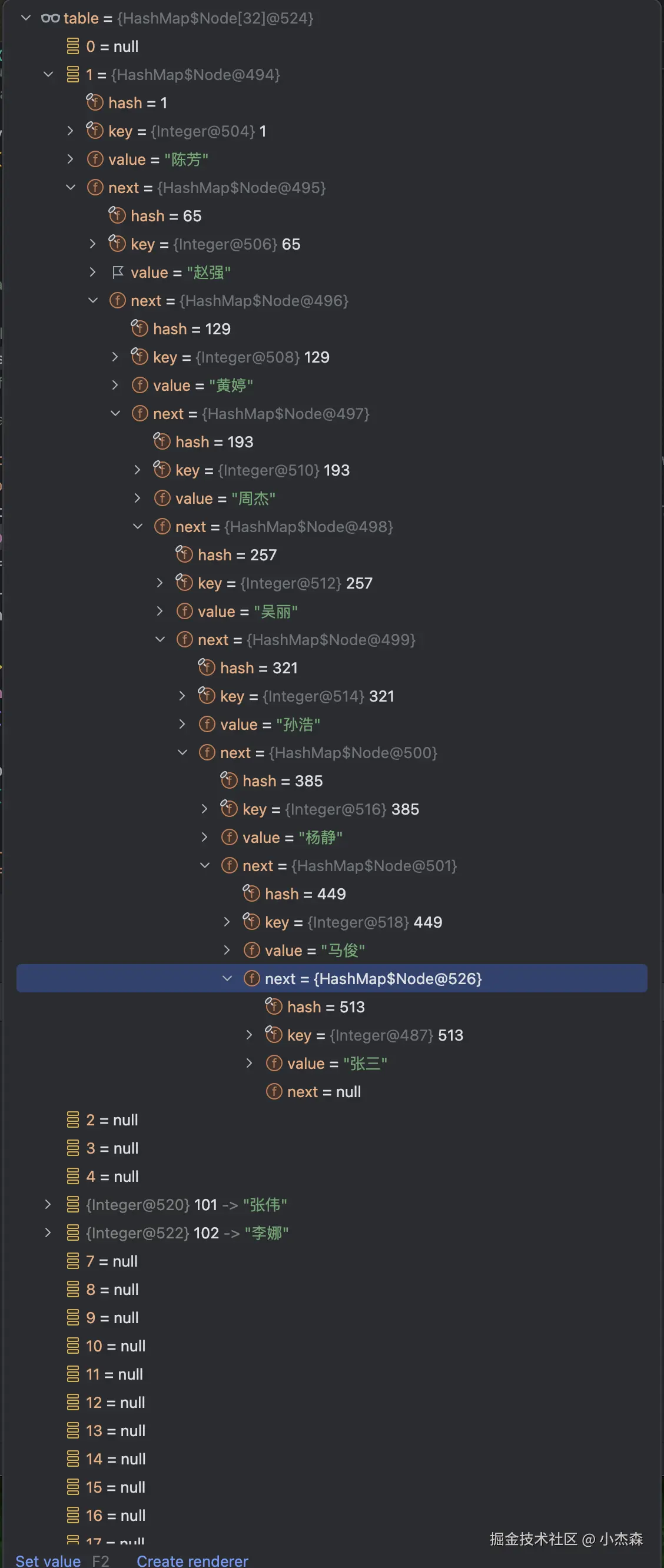664x1568 pixels.
Task: Click the element icon for entry 102 -> "李娜"
Action: 72,1233
